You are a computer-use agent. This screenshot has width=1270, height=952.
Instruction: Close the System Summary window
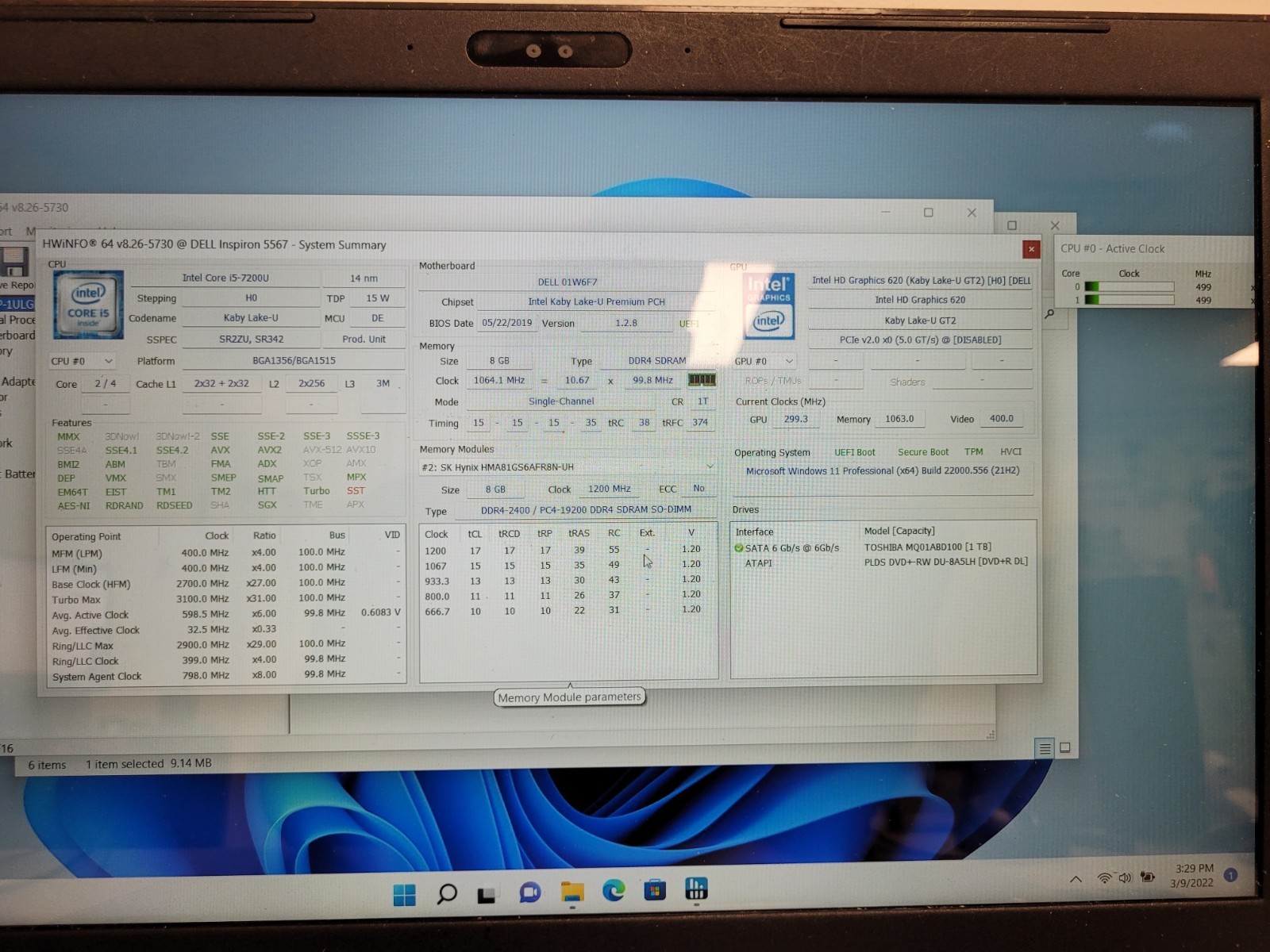click(1031, 249)
